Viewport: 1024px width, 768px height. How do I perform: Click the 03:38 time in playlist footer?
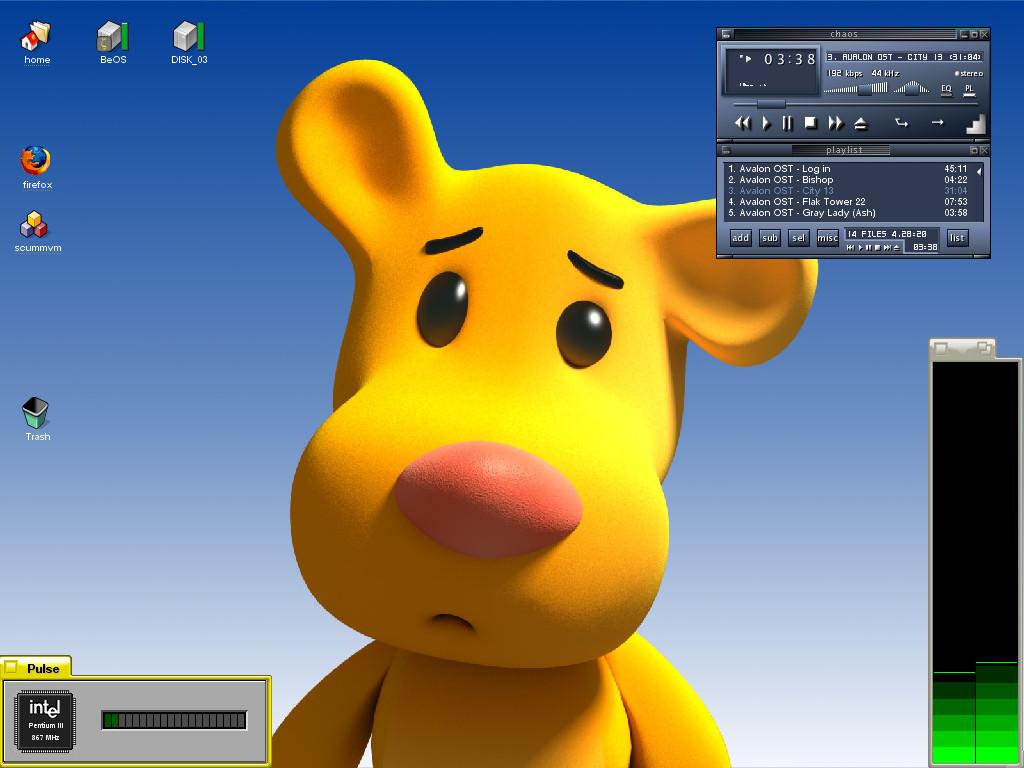pos(925,248)
